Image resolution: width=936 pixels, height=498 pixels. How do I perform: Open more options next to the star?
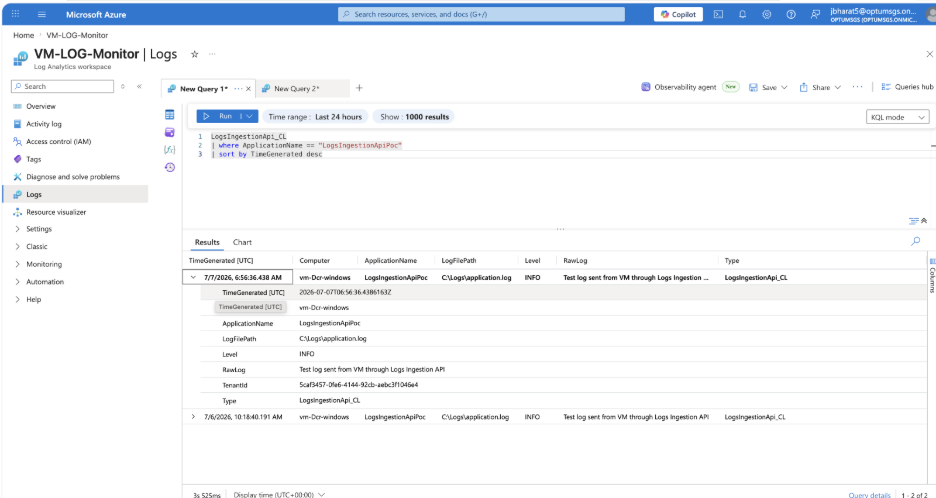pyautogui.click(x=212, y=54)
